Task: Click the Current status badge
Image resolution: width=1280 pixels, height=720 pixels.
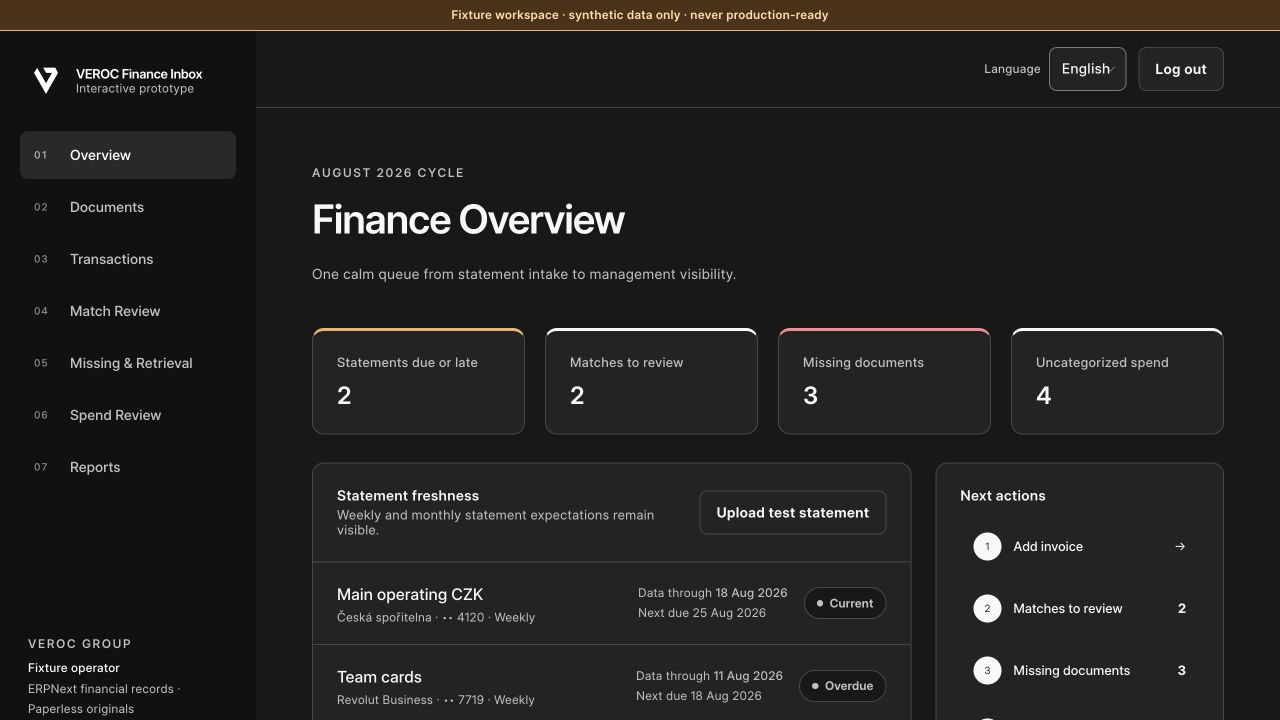Action: pos(845,603)
